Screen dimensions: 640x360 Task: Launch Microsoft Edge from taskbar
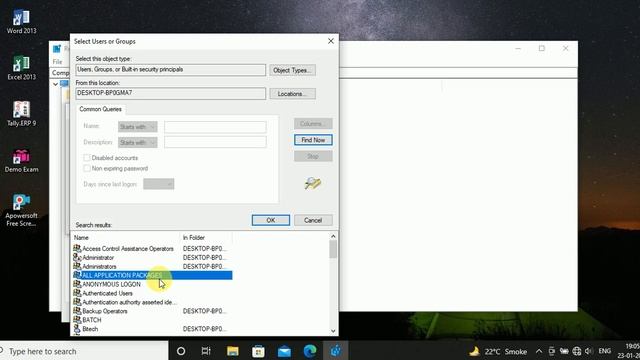point(310,351)
